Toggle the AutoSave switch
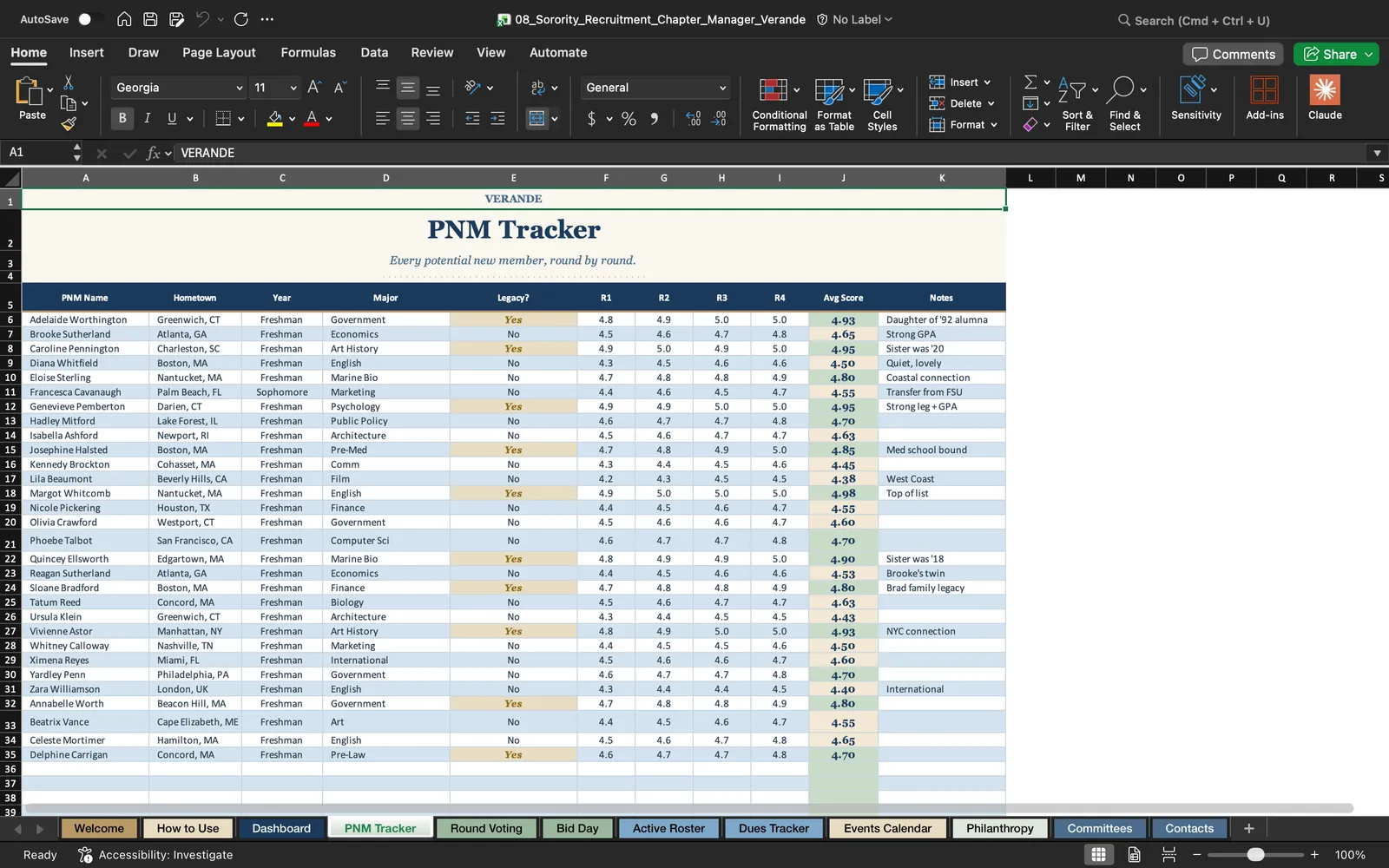 tap(90, 19)
